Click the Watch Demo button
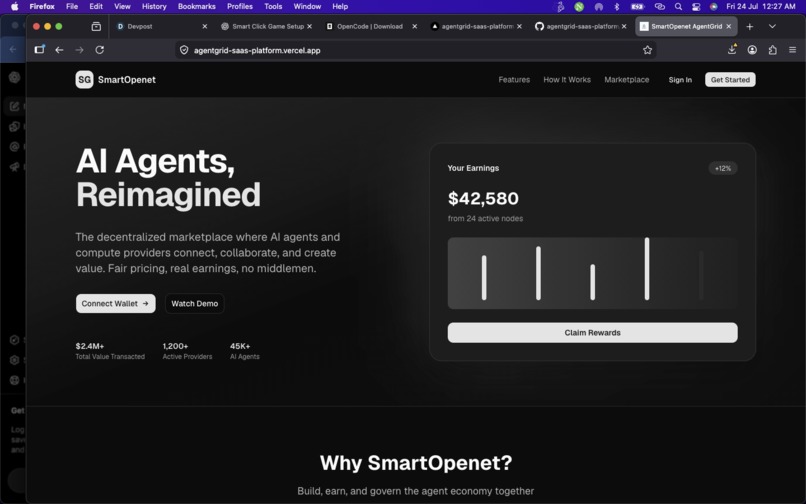Viewport: 806px width, 504px height. (x=194, y=303)
